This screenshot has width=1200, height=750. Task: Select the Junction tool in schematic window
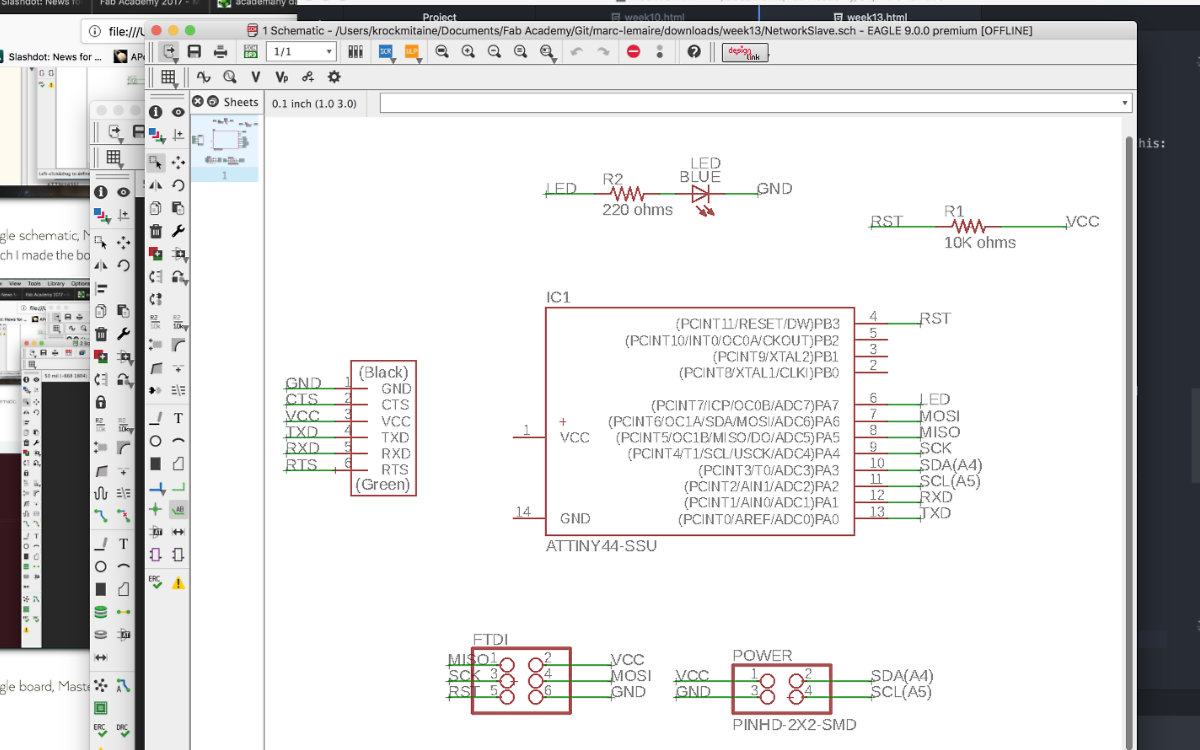[156, 509]
